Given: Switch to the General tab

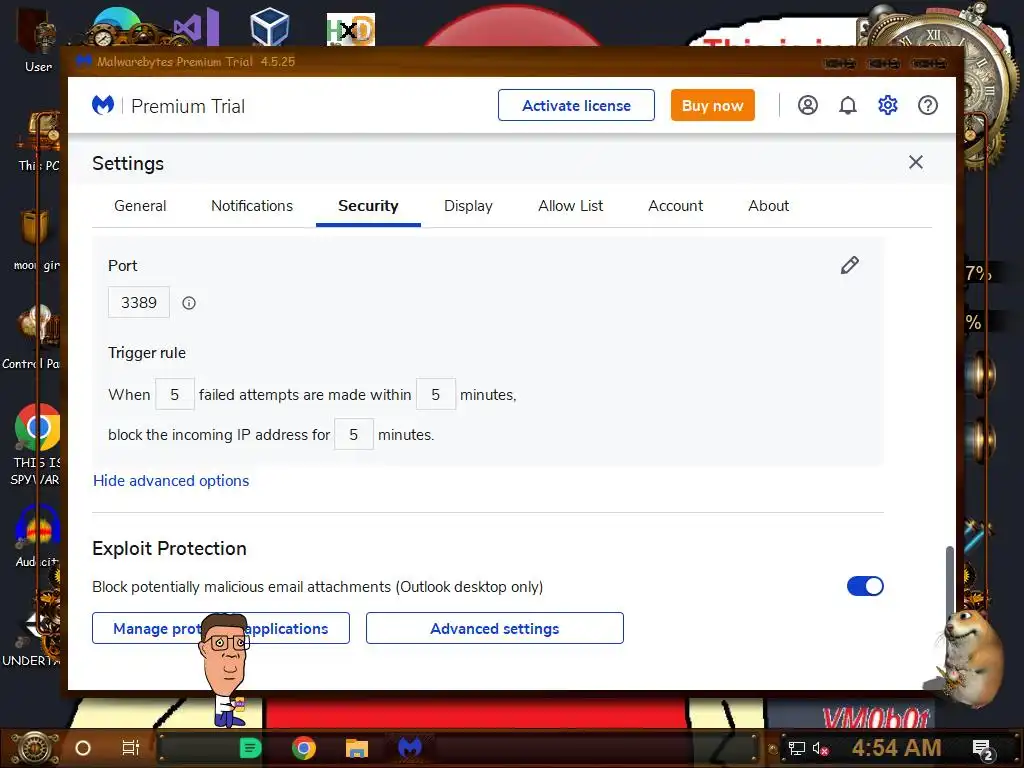Looking at the screenshot, I should [140, 206].
